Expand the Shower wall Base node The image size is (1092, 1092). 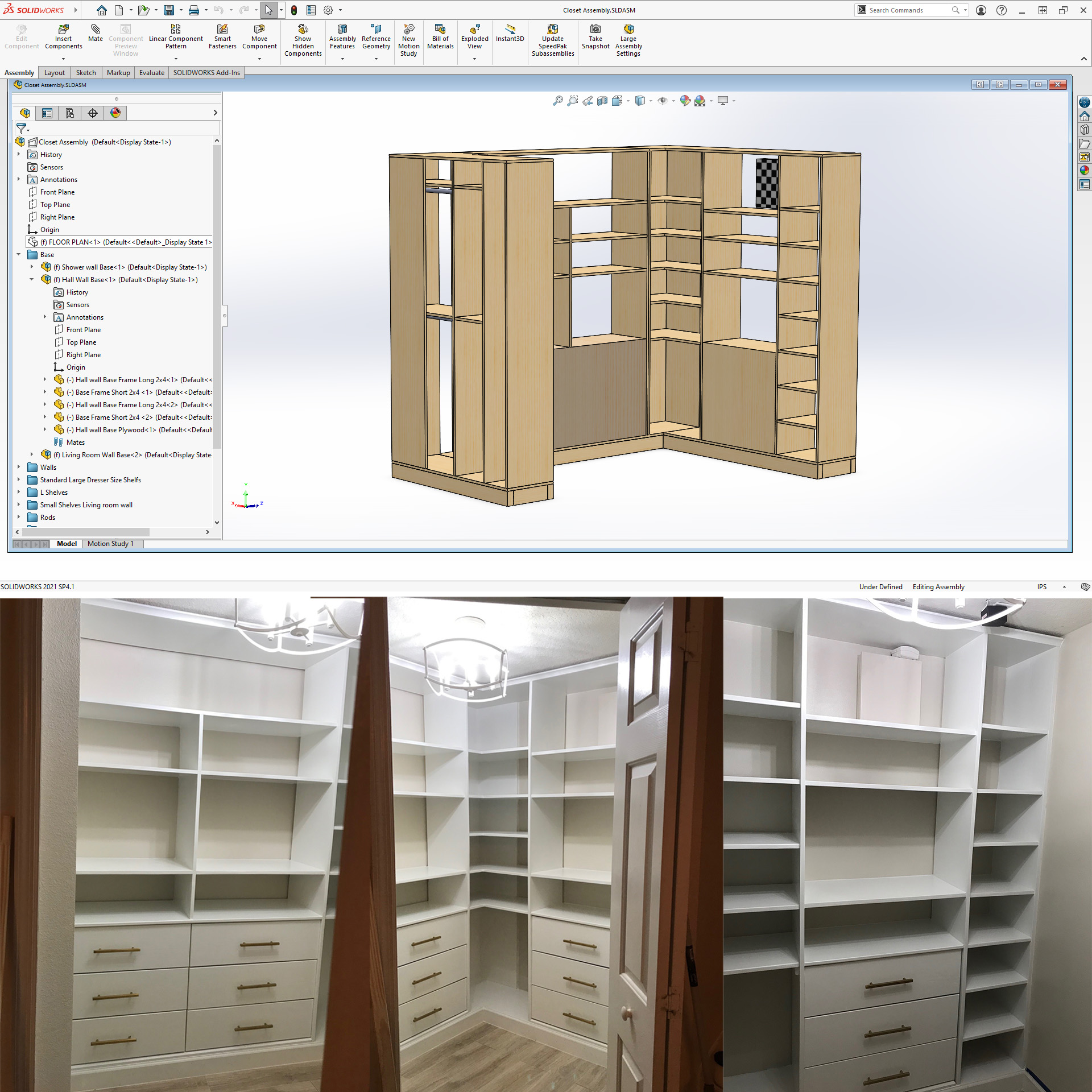tap(32, 267)
